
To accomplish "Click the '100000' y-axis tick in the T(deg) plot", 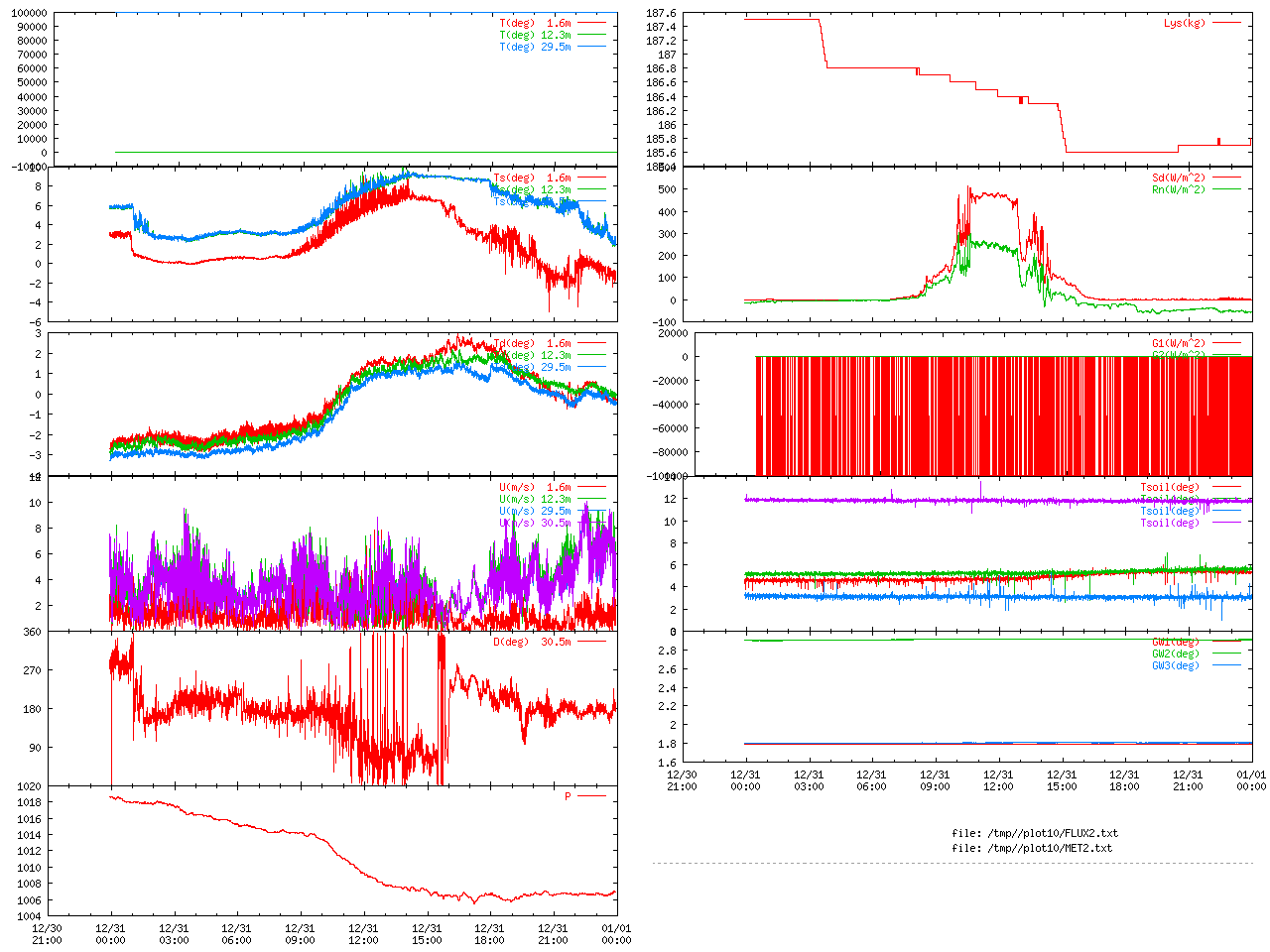I will coord(28,13).
